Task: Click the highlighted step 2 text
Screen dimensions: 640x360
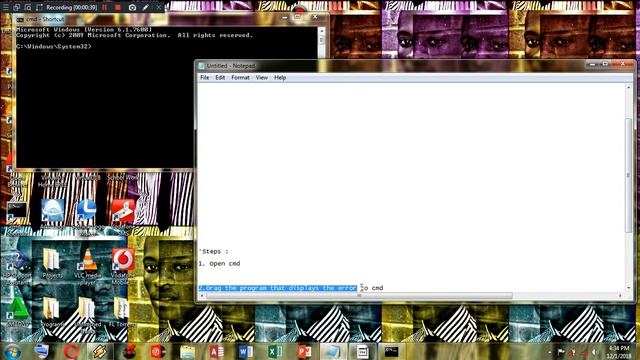Action: [278, 288]
